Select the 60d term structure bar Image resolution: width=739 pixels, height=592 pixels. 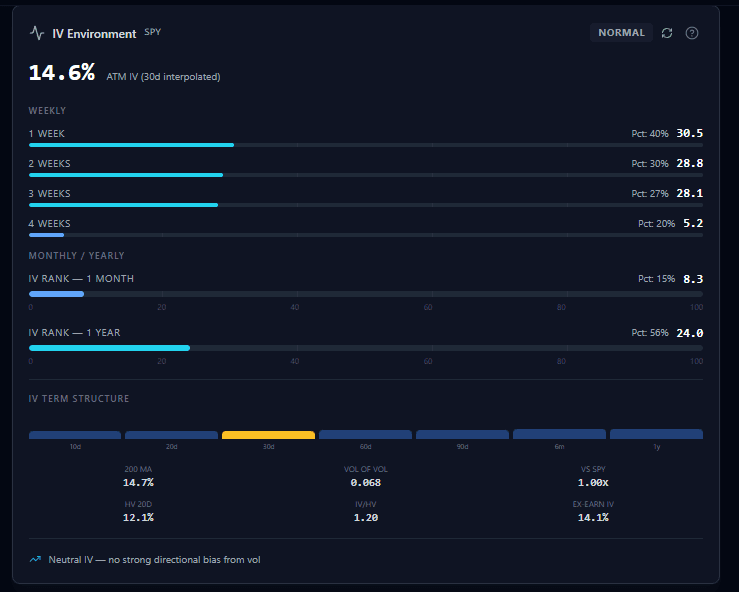pyautogui.click(x=365, y=435)
